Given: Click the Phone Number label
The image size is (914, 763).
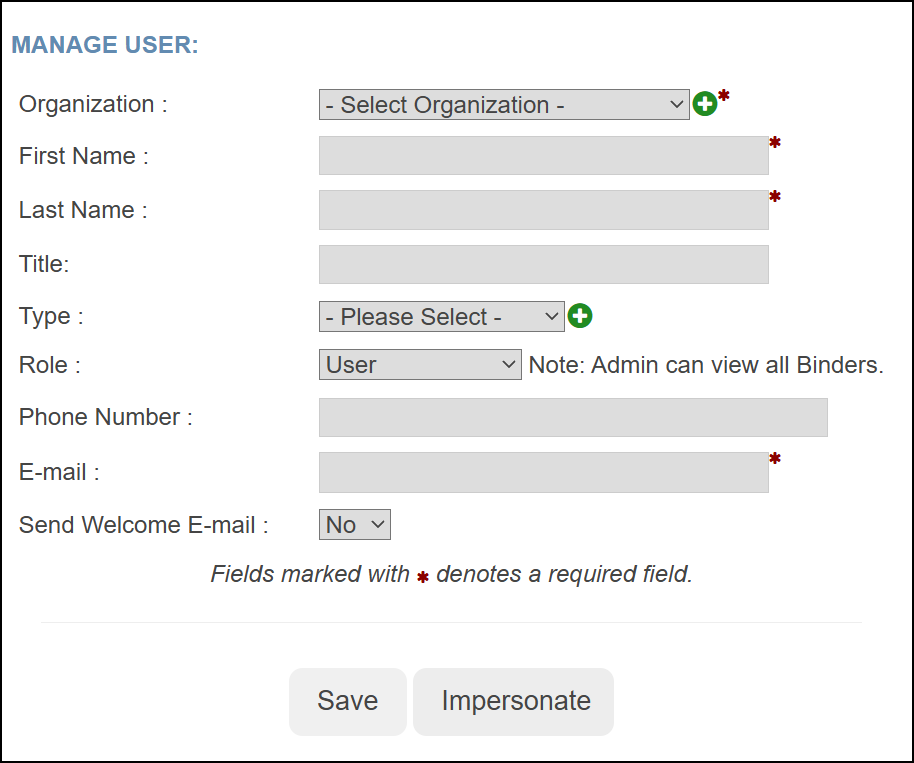Looking at the screenshot, I should click(x=106, y=417).
